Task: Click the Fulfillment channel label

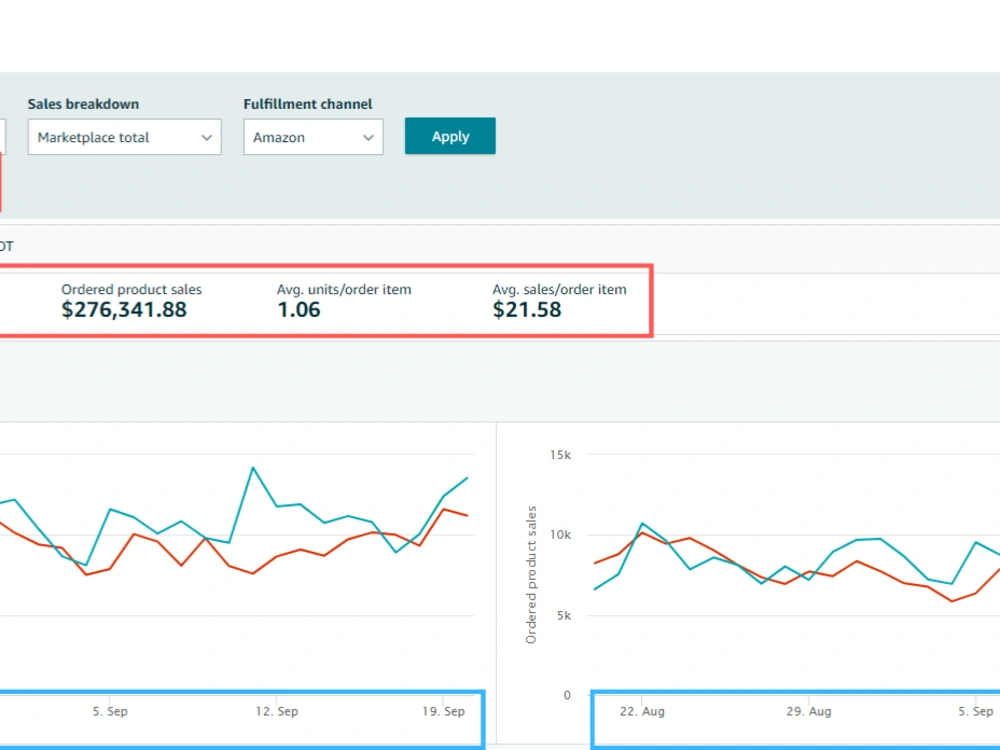Action: click(x=308, y=104)
